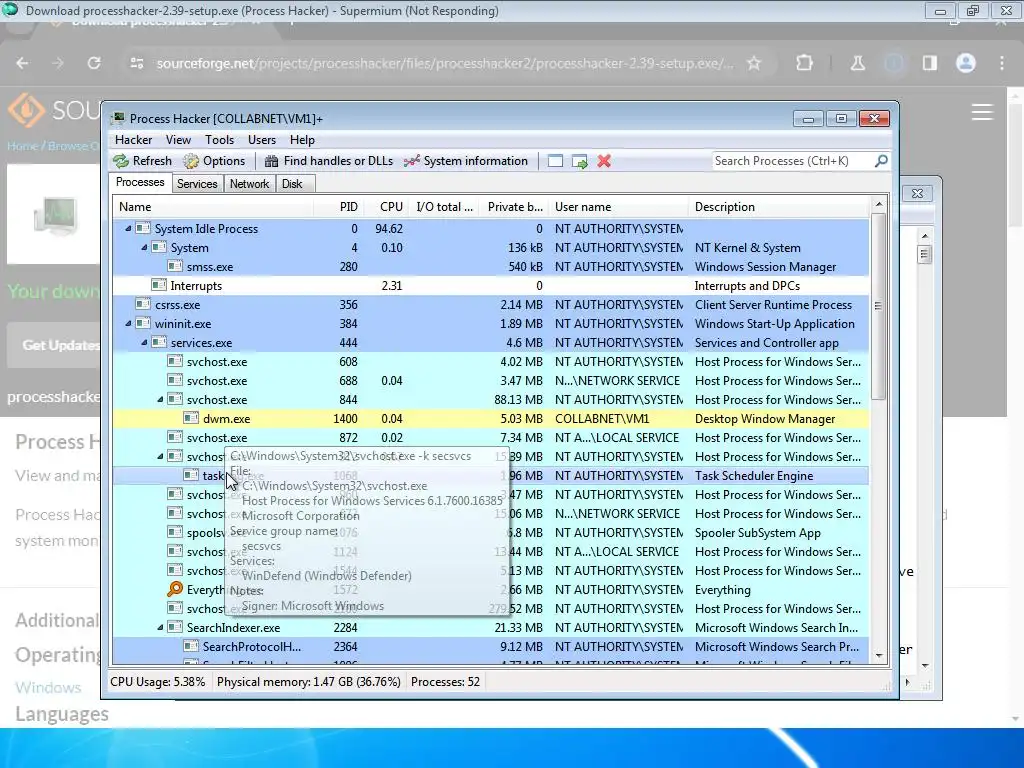Open the Users menu
The image size is (1024, 768).
point(262,140)
